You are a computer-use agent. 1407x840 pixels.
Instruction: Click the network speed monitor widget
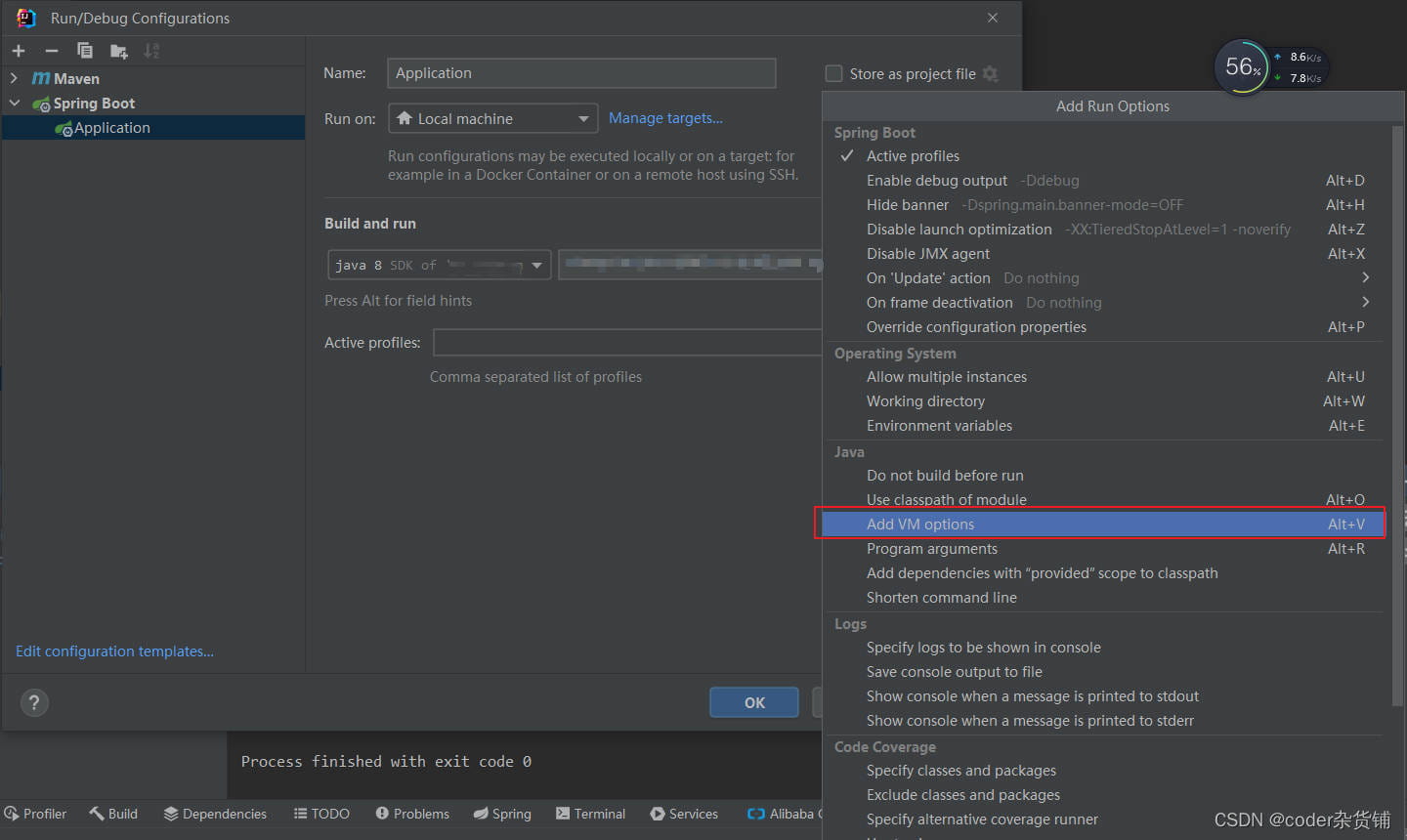click(x=1270, y=66)
